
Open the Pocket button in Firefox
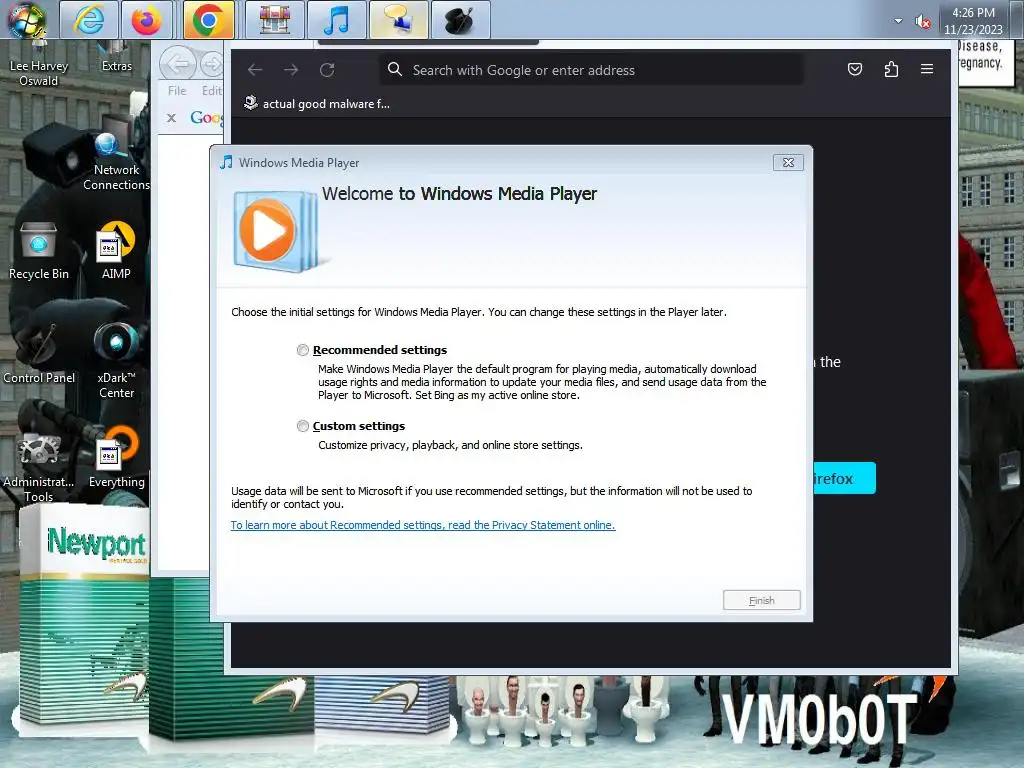click(855, 69)
